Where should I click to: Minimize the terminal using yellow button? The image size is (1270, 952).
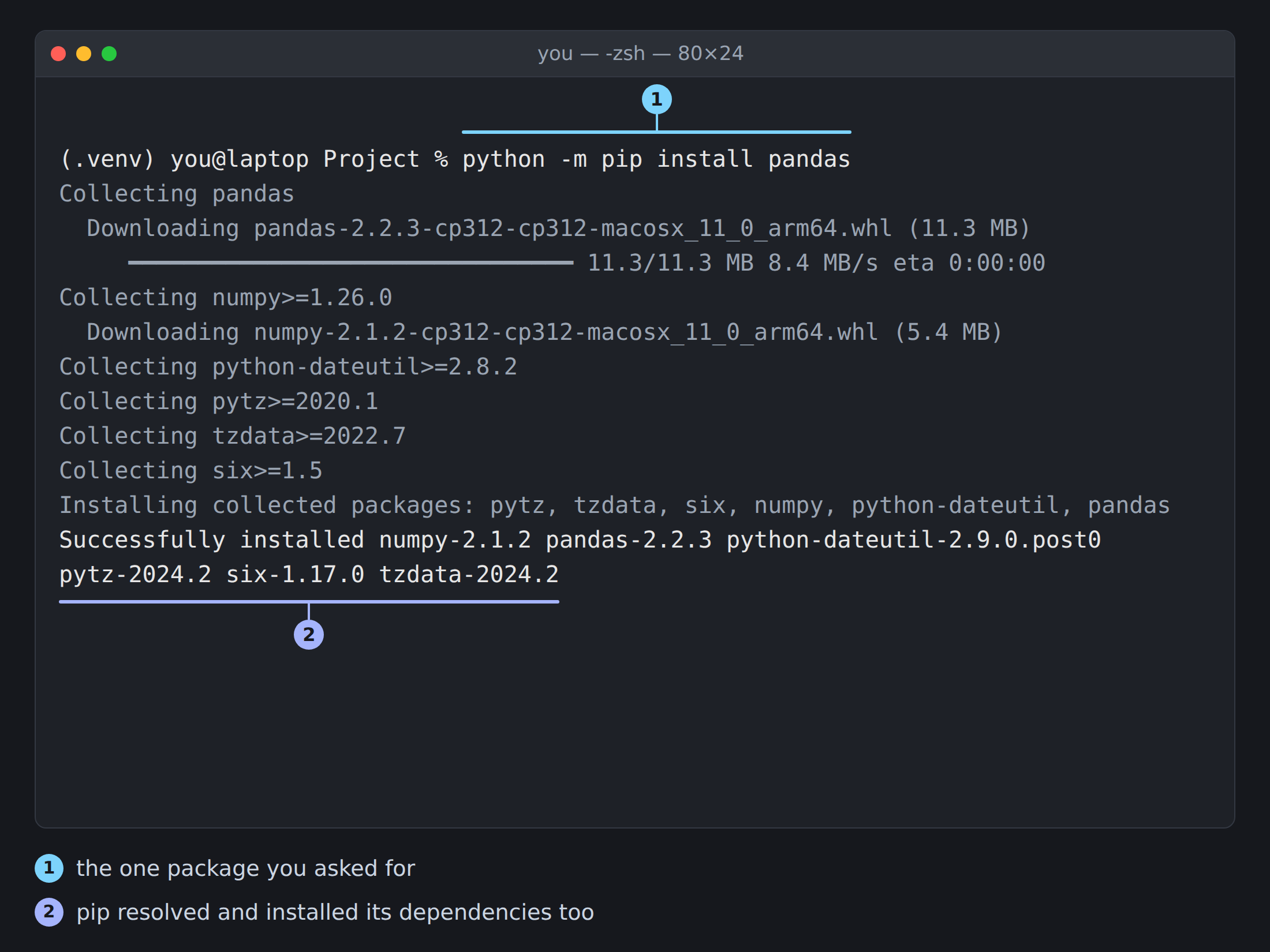pos(84,54)
